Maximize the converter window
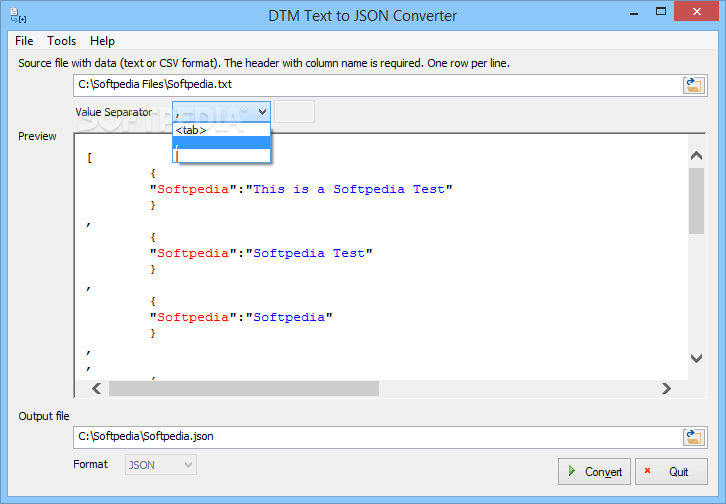The height and width of the screenshot is (504, 726). pos(661,12)
